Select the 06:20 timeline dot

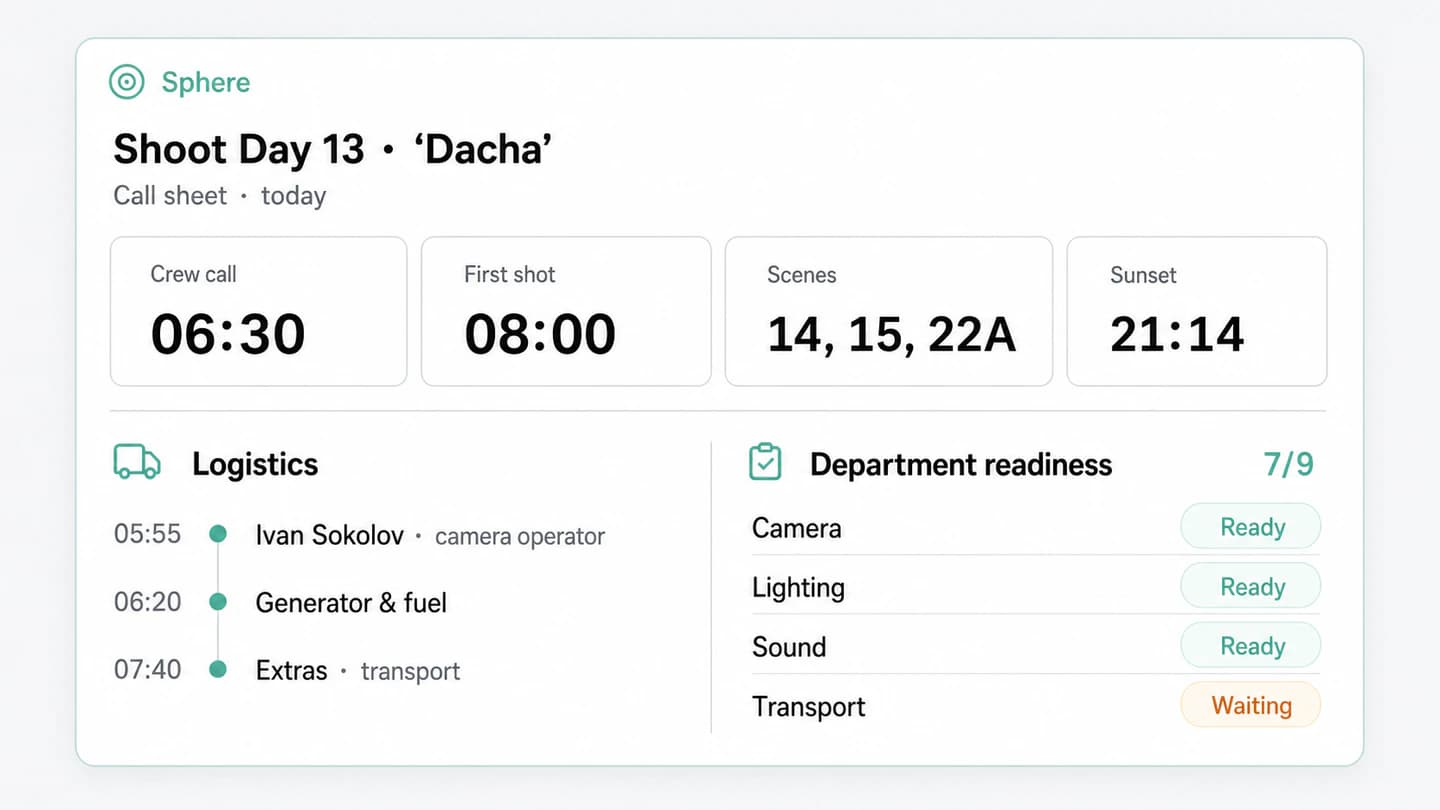click(x=218, y=602)
